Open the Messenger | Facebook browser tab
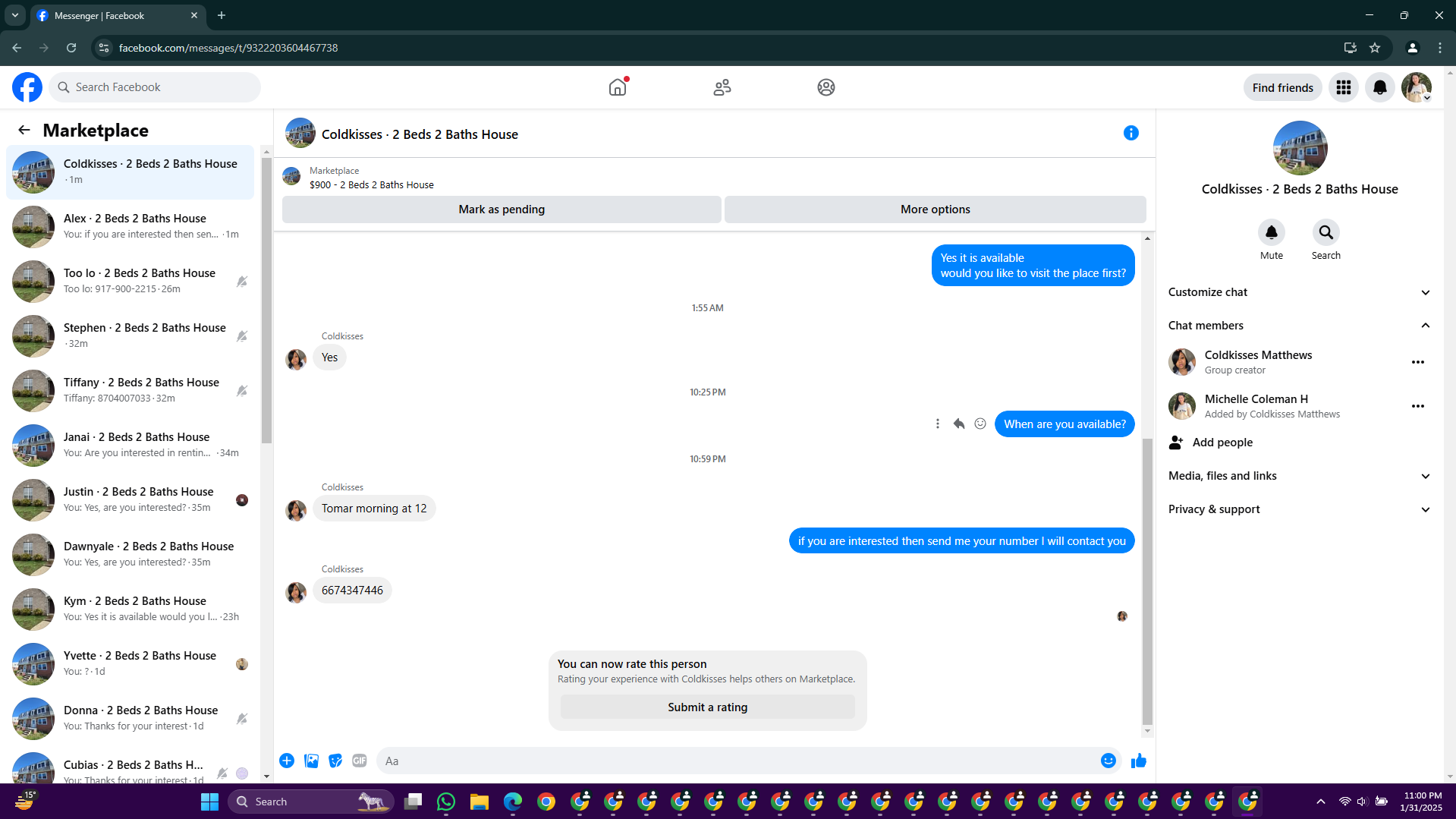This screenshot has height=819, width=1456. [x=118, y=15]
